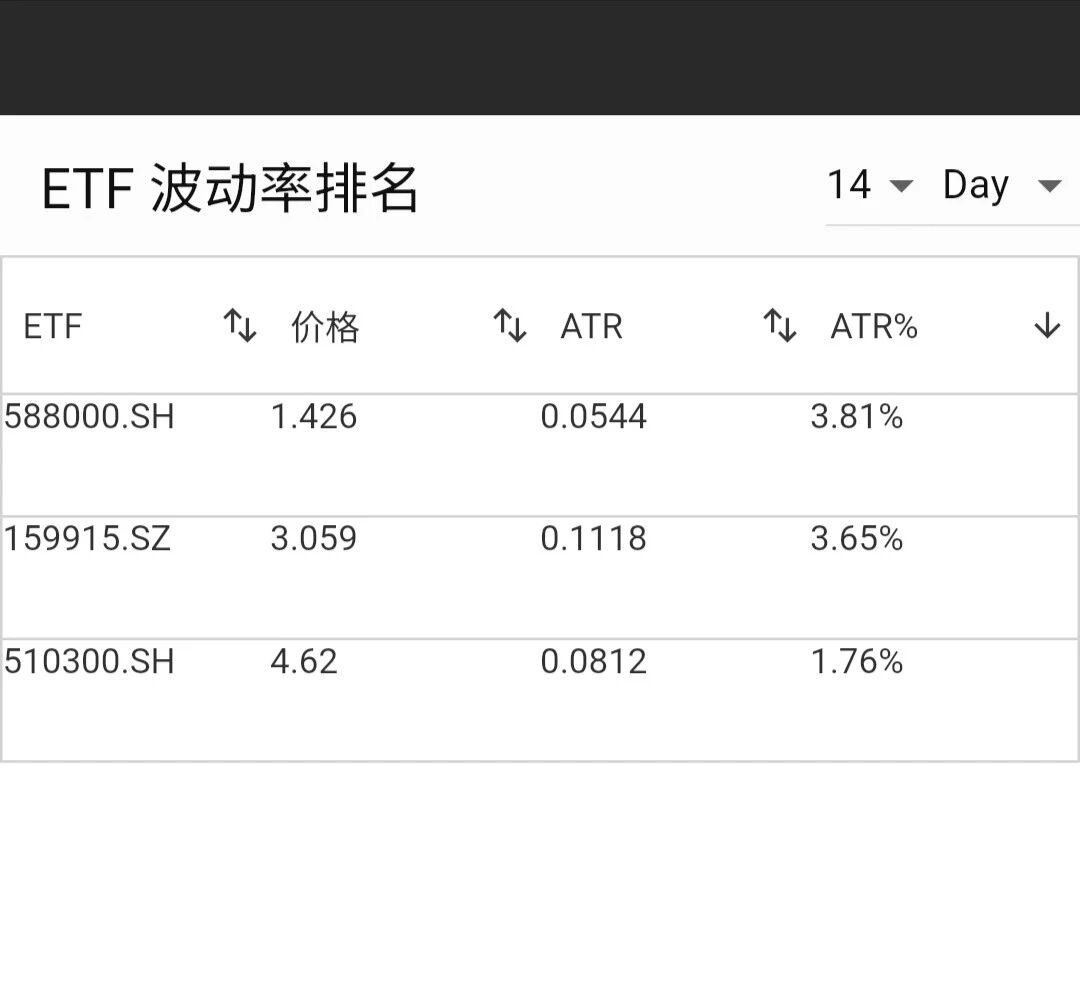
Task: Sort by 价格 using its sort arrows
Action: 510,326
